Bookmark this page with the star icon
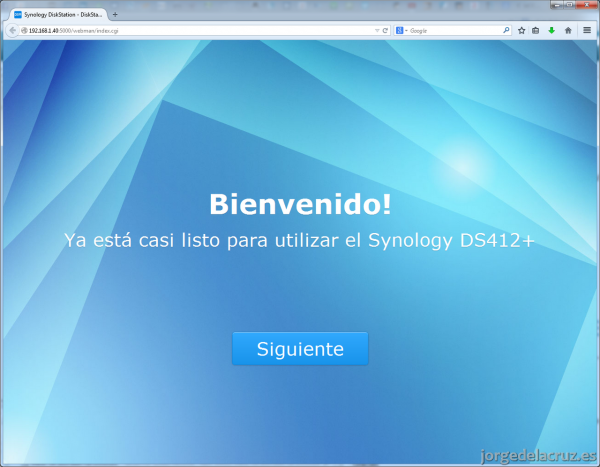 tap(521, 31)
